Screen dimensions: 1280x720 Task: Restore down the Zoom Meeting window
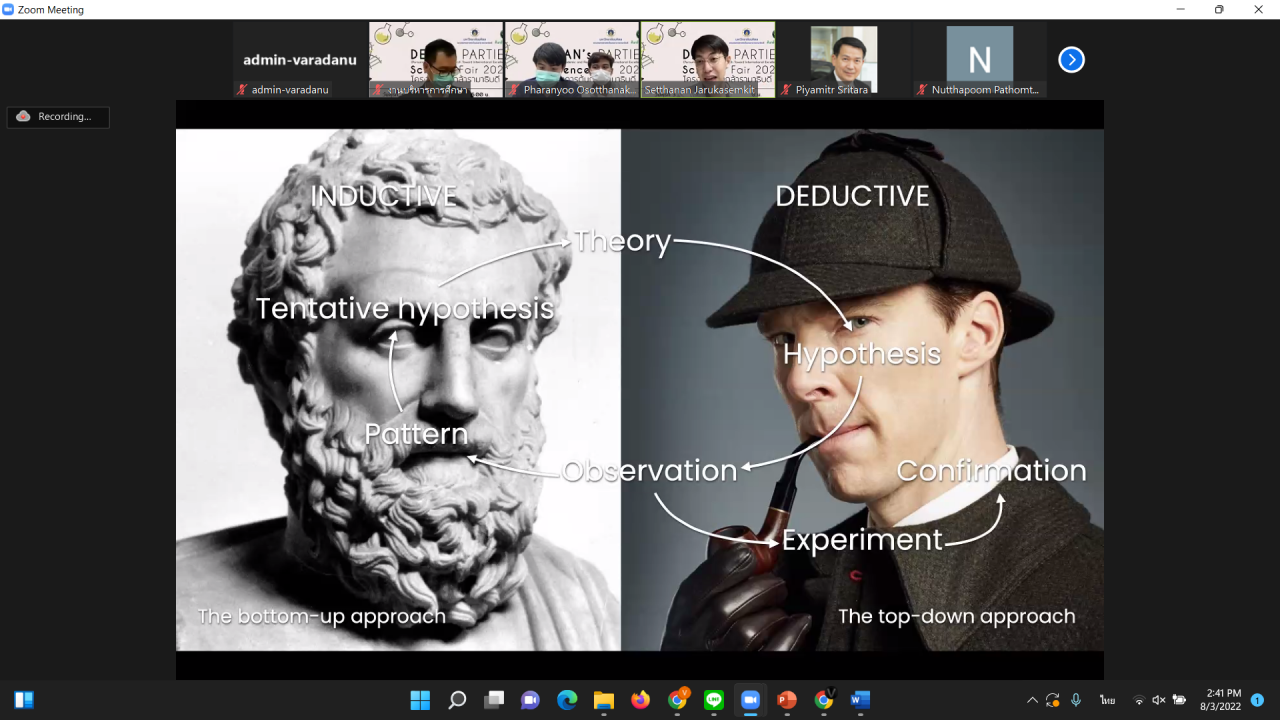tap(1218, 9)
